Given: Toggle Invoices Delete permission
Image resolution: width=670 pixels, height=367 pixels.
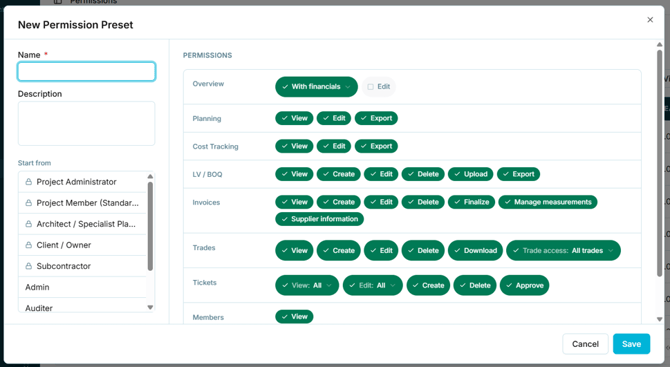Looking at the screenshot, I should [423, 202].
